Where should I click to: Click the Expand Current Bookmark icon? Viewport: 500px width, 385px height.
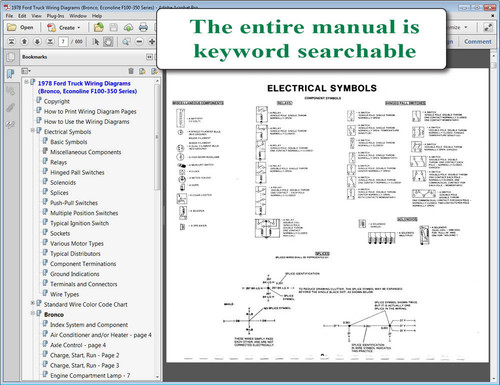click(154, 71)
